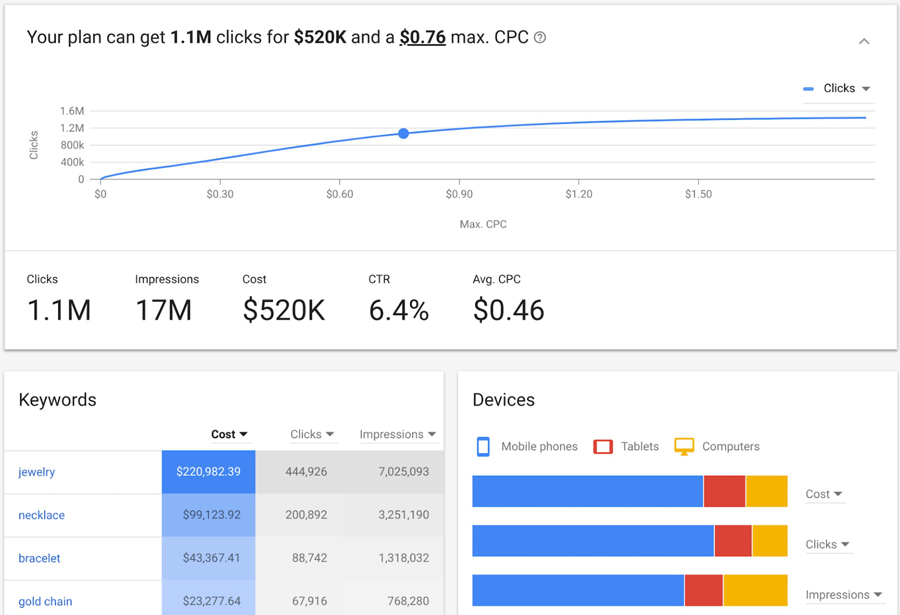
Task: Edit the $0.76 max. CPC value
Action: [x=422, y=38]
